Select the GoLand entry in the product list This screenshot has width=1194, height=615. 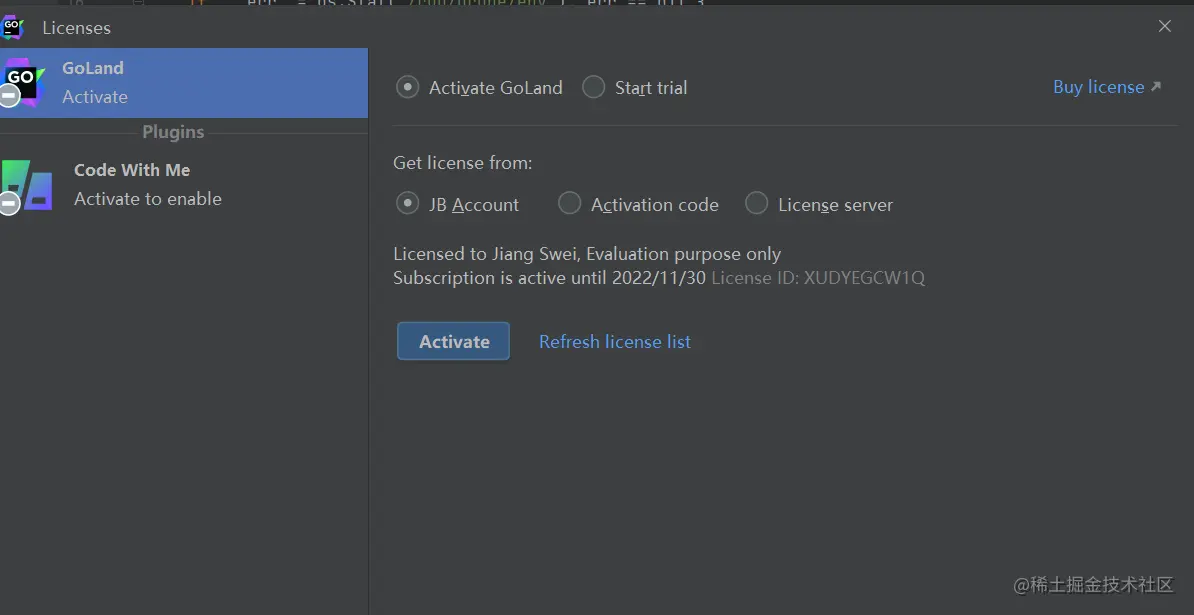184,83
